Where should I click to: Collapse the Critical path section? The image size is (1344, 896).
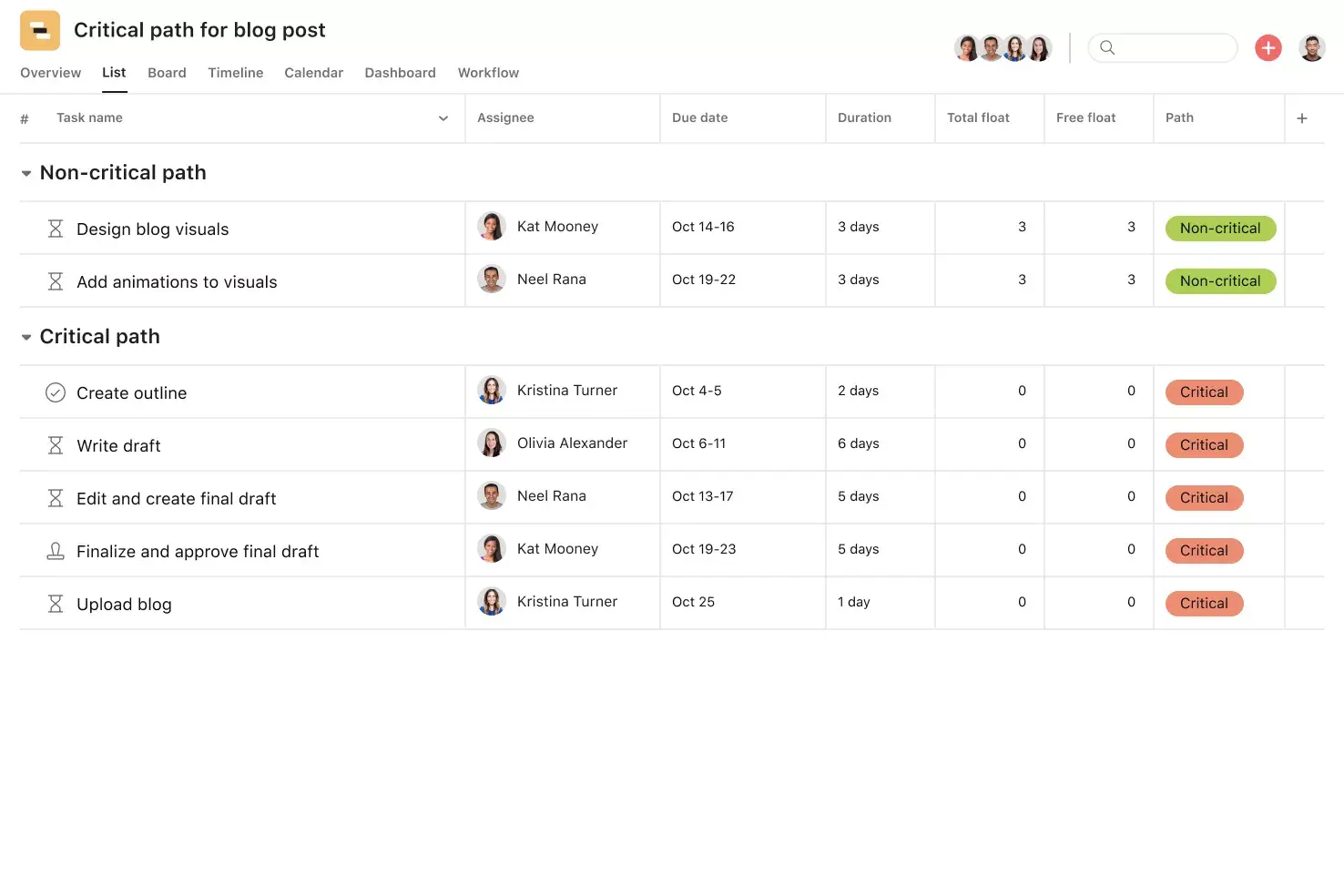pyautogui.click(x=26, y=336)
